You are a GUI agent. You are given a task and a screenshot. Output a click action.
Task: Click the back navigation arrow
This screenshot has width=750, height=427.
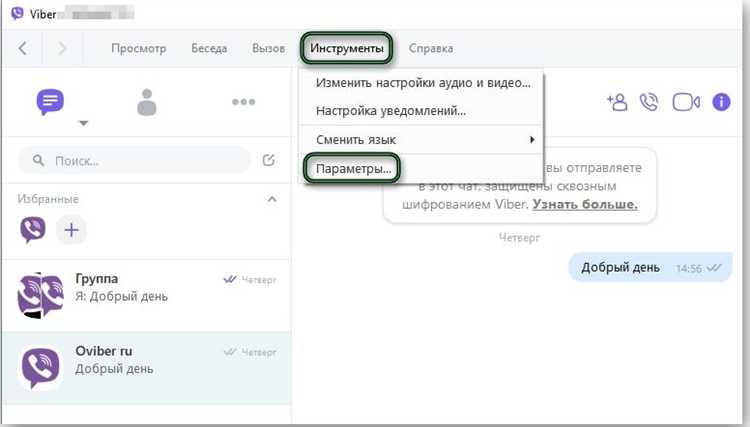pyautogui.click(x=22, y=48)
